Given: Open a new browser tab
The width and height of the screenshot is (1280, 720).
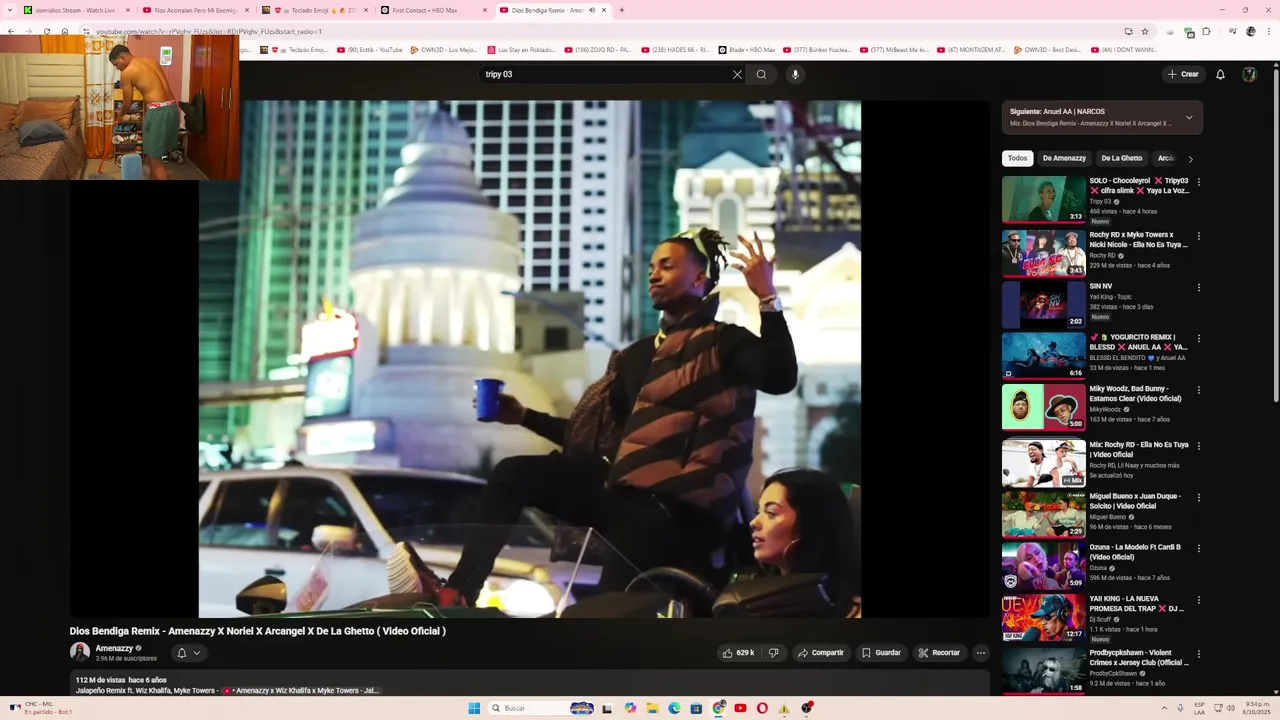Looking at the screenshot, I should (622, 10).
